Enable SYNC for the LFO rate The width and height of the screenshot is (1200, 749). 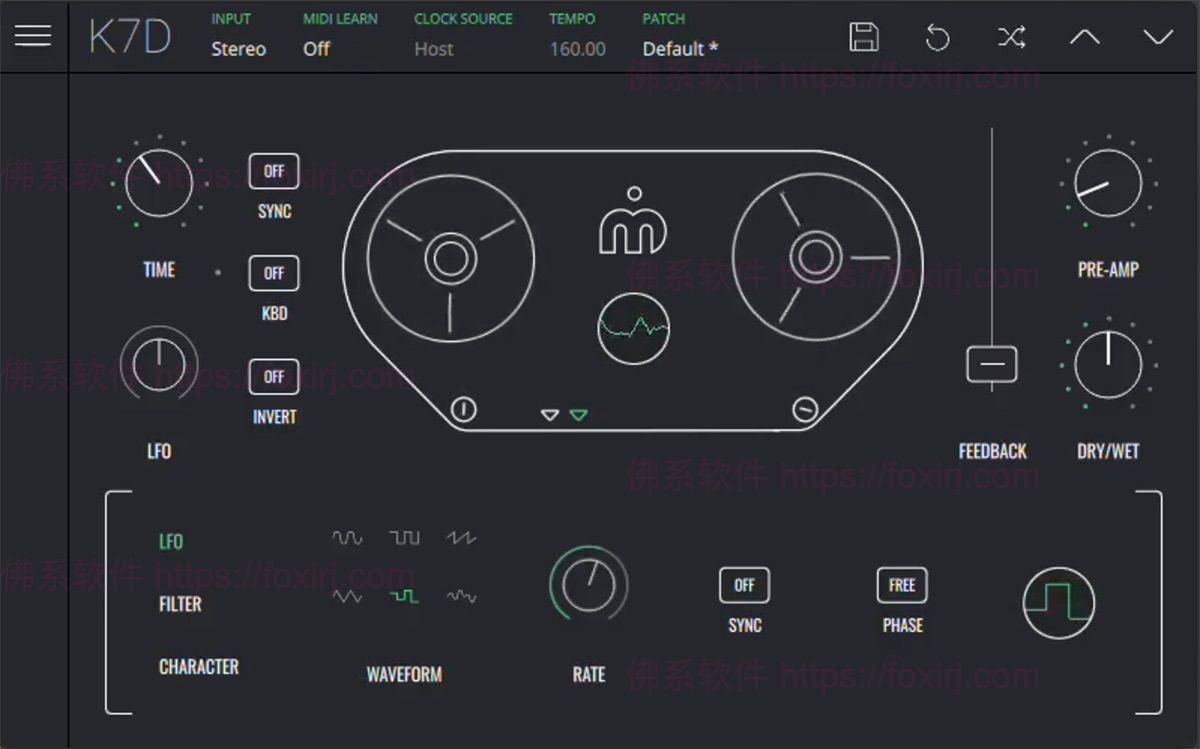[743, 585]
